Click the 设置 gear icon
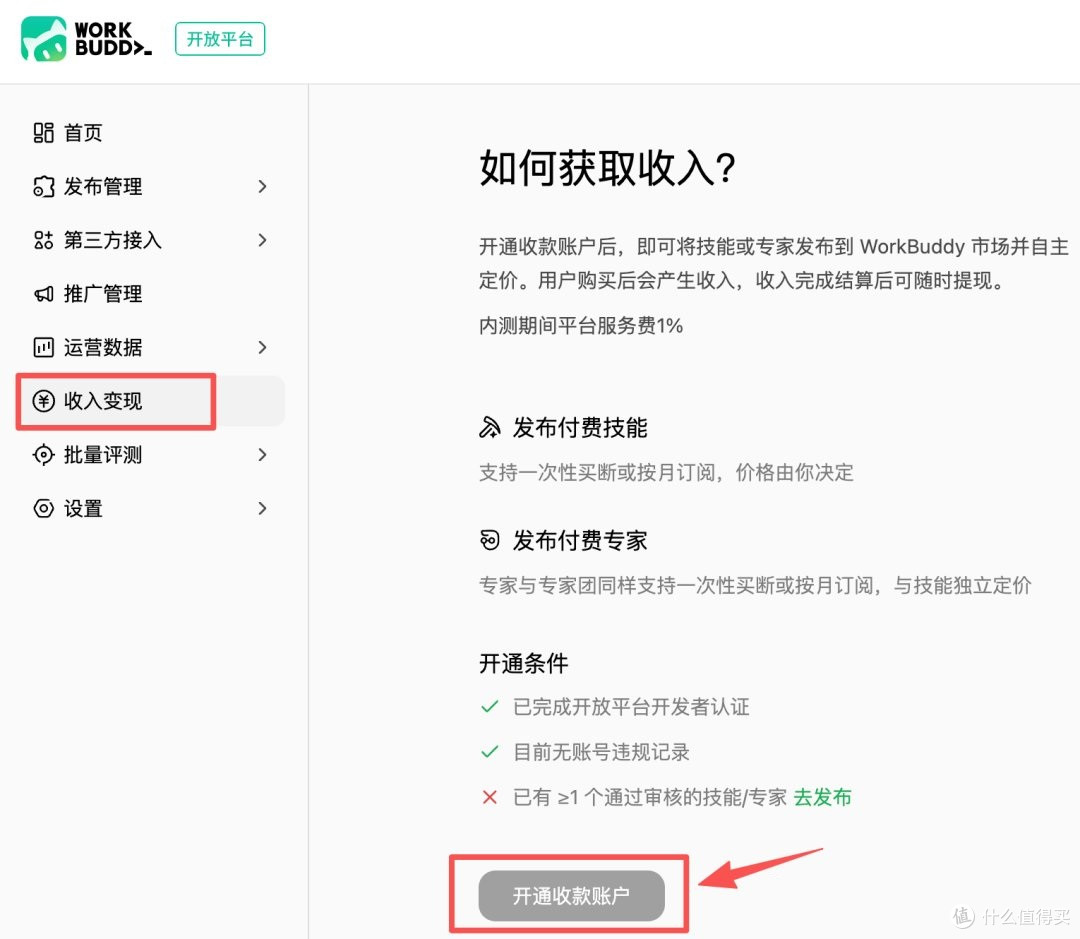1080x939 pixels. coord(43,508)
